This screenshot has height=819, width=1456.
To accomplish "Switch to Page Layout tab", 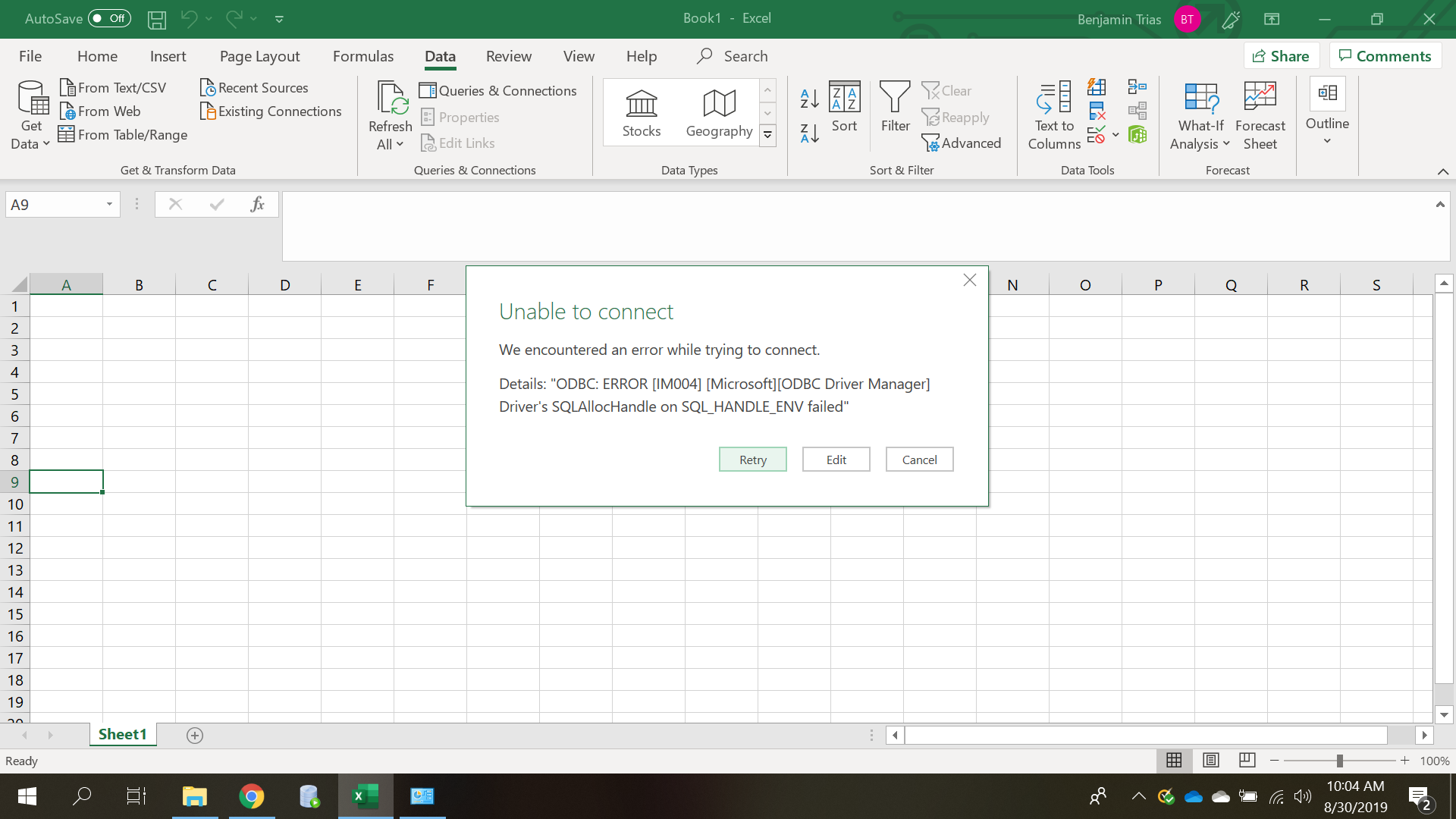I will point(259,57).
